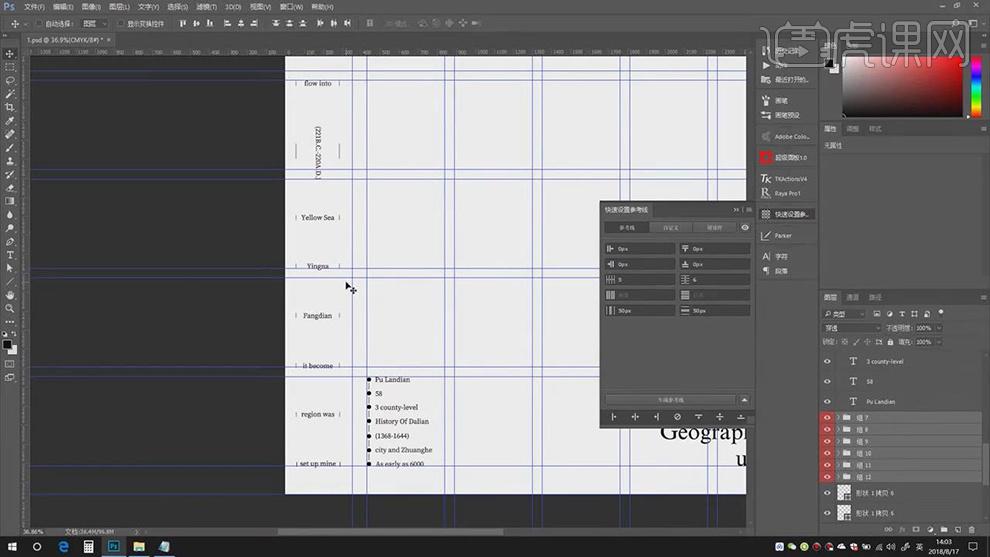The height and width of the screenshot is (557, 990).
Task: Expand group 9 in layers panel
Action: pos(838,441)
